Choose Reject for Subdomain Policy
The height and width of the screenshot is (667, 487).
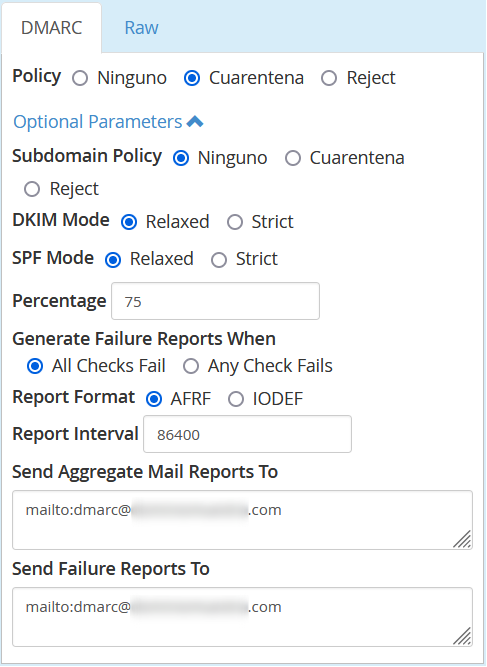point(32,189)
